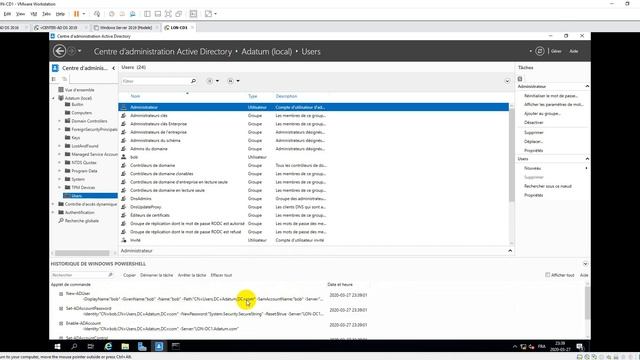Collapse the navigation pane with the chevron
This screenshot has width=640, height=360.
tap(113, 68)
